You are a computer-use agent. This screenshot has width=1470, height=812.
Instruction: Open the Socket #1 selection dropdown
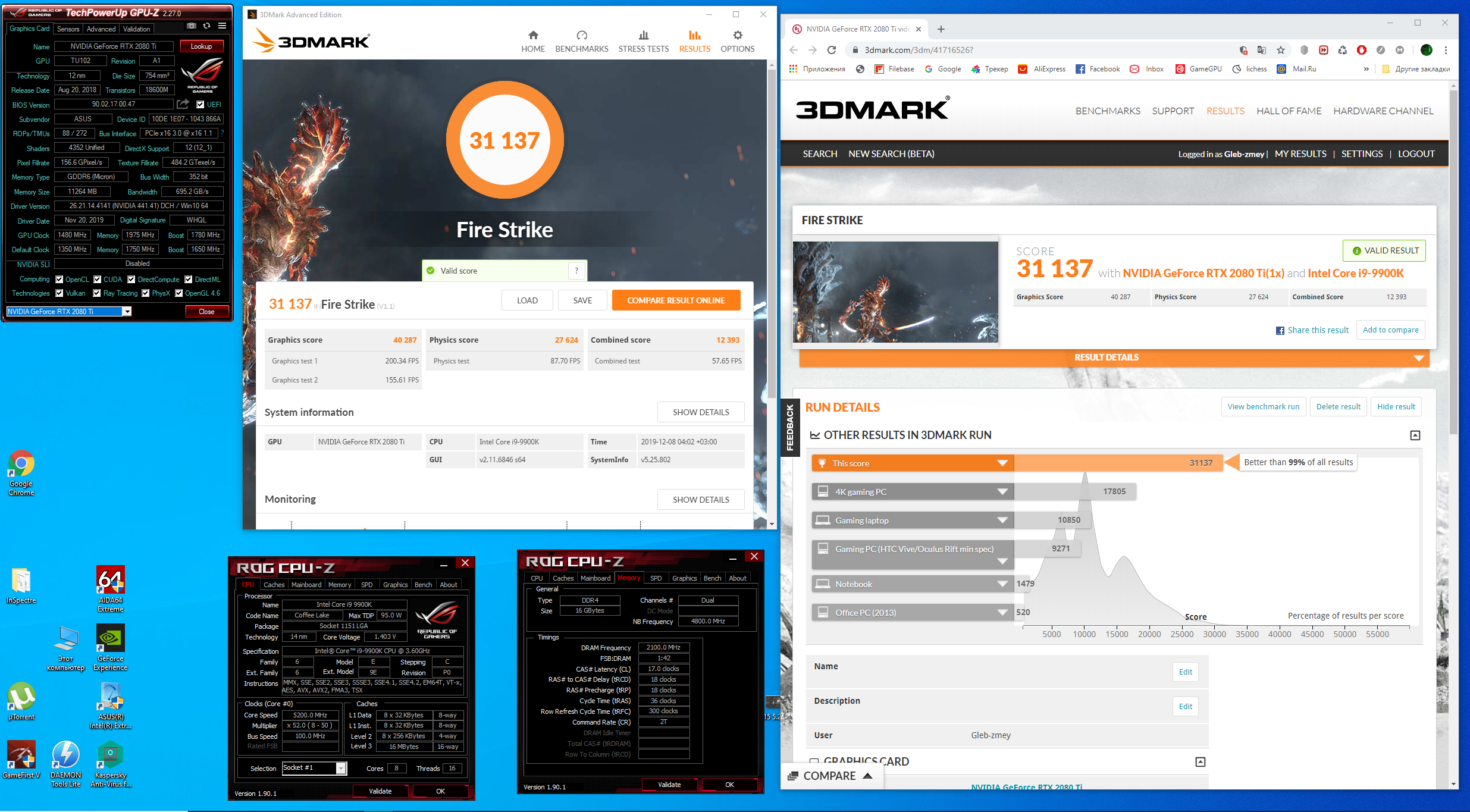coord(341,768)
